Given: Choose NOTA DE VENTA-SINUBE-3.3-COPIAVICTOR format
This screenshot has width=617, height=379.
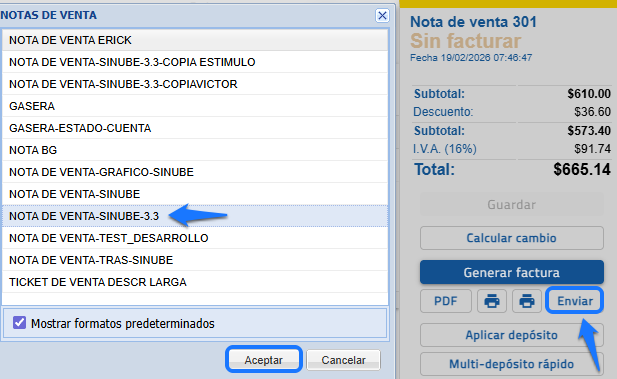Looking at the screenshot, I should tap(195, 84).
